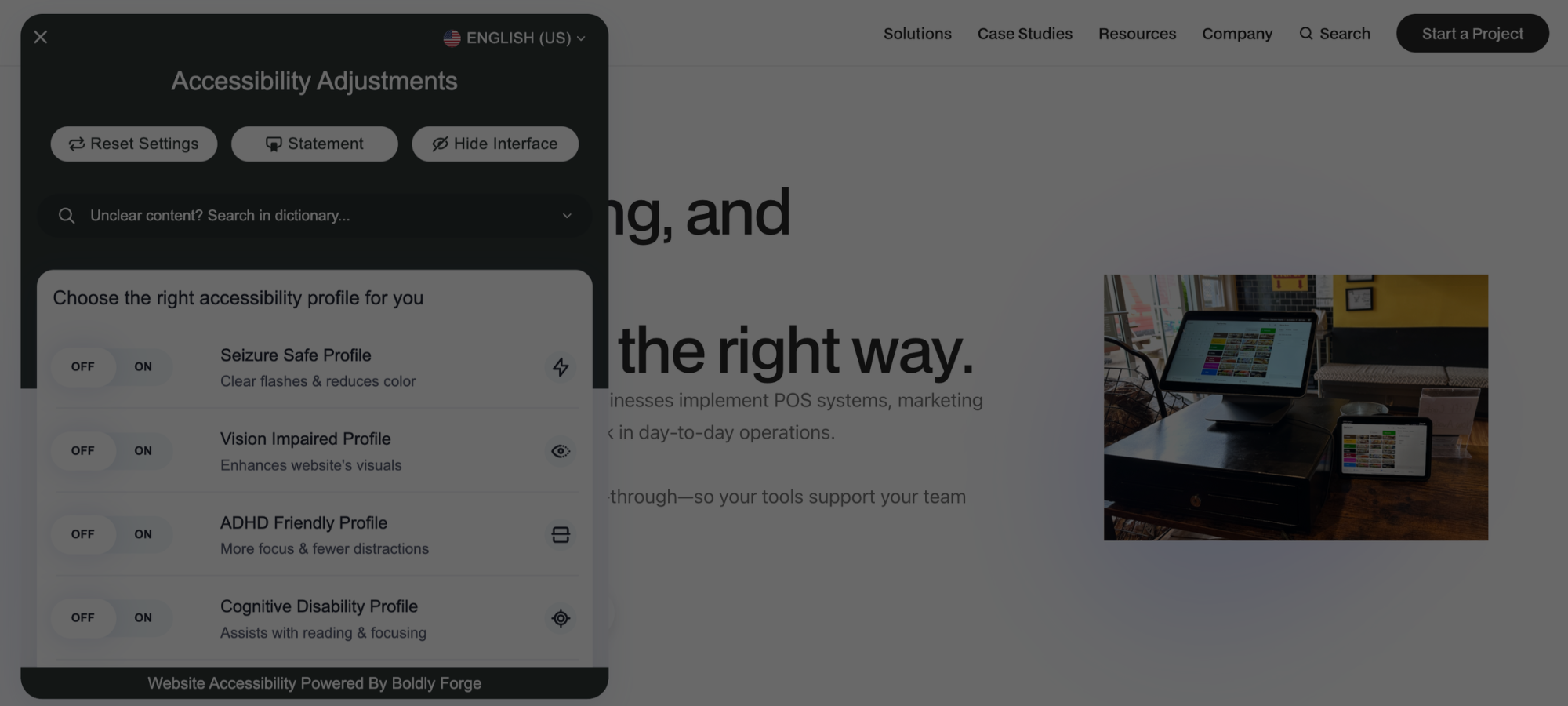Screen dimensions: 1568x706
Task: Open the Resources navigation item
Action: (x=1137, y=34)
